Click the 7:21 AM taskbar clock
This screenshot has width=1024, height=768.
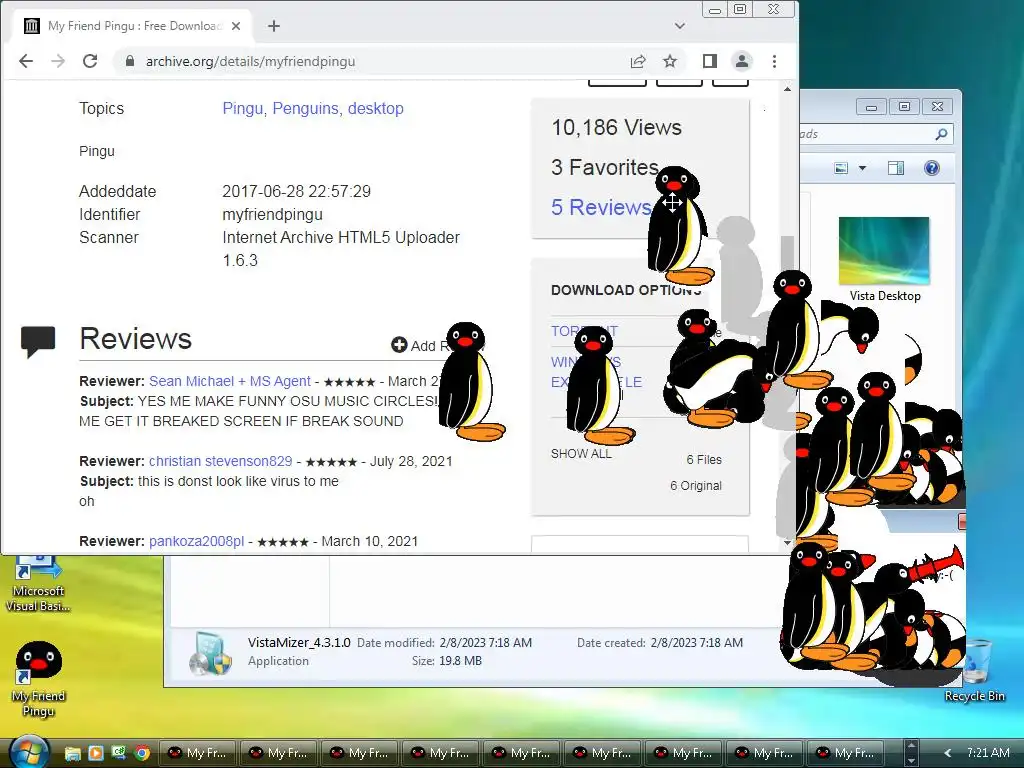tap(988, 753)
